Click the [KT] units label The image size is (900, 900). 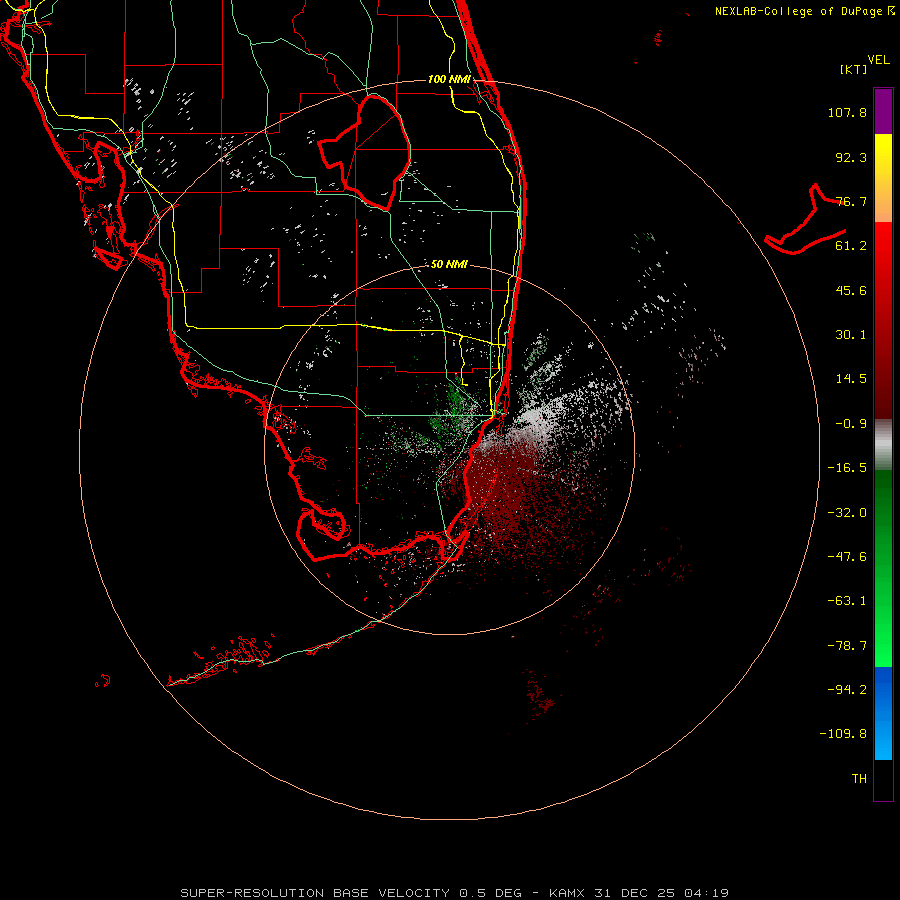pyautogui.click(x=854, y=69)
